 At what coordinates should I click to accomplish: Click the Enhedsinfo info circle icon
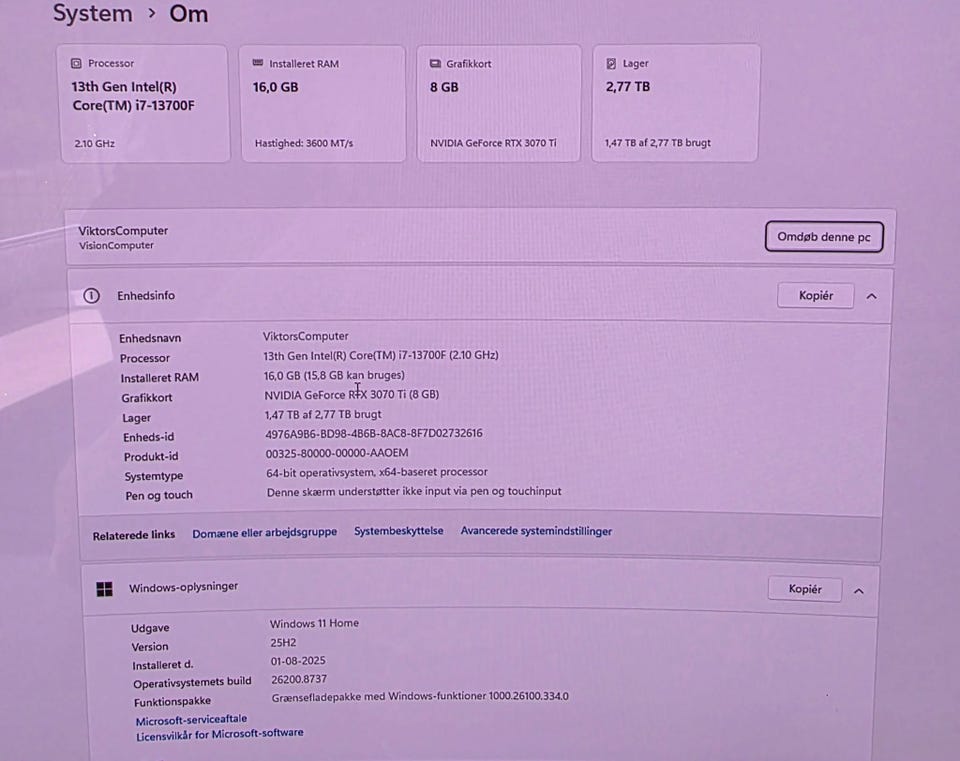tap(91, 296)
